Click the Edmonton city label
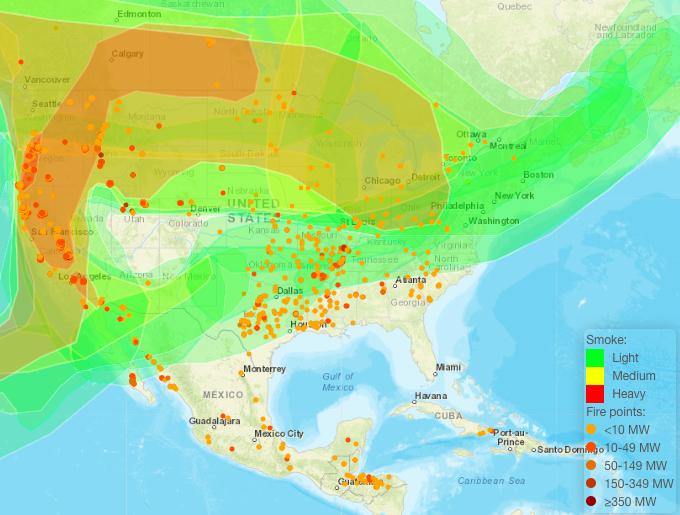Viewport: 680px width, 515px height. [x=139, y=15]
